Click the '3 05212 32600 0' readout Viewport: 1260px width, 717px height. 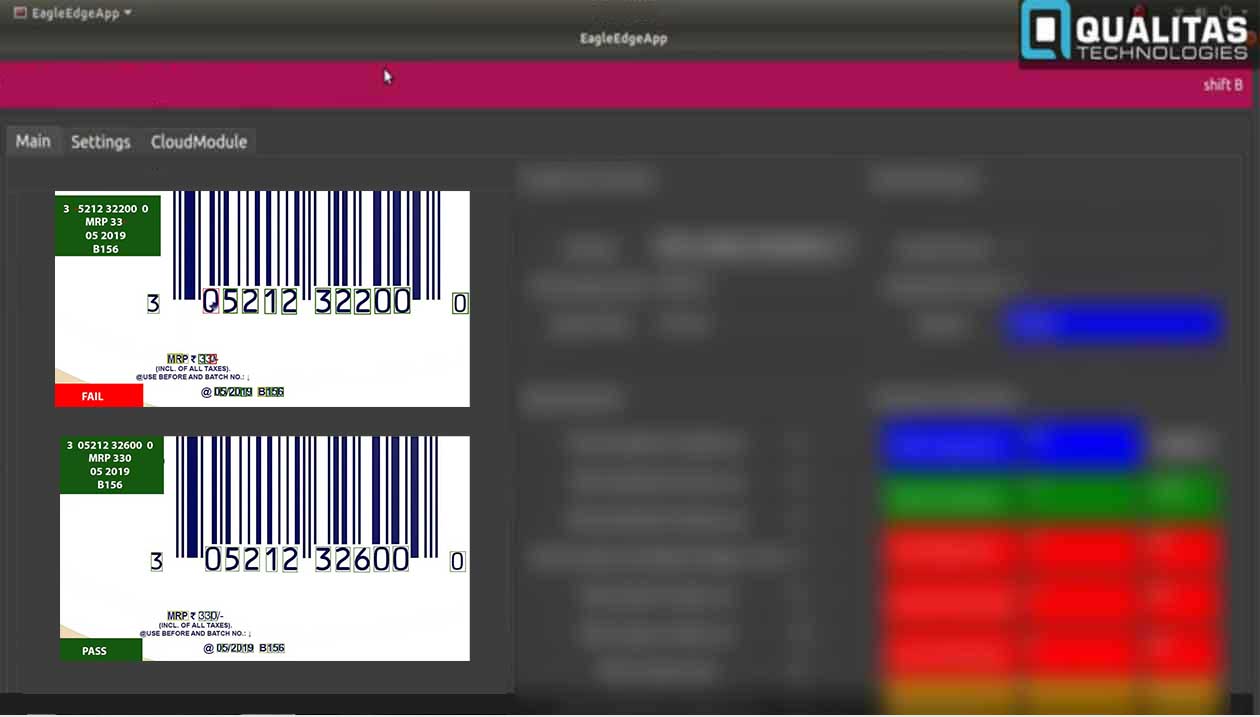pyautogui.click(x=110, y=445)
